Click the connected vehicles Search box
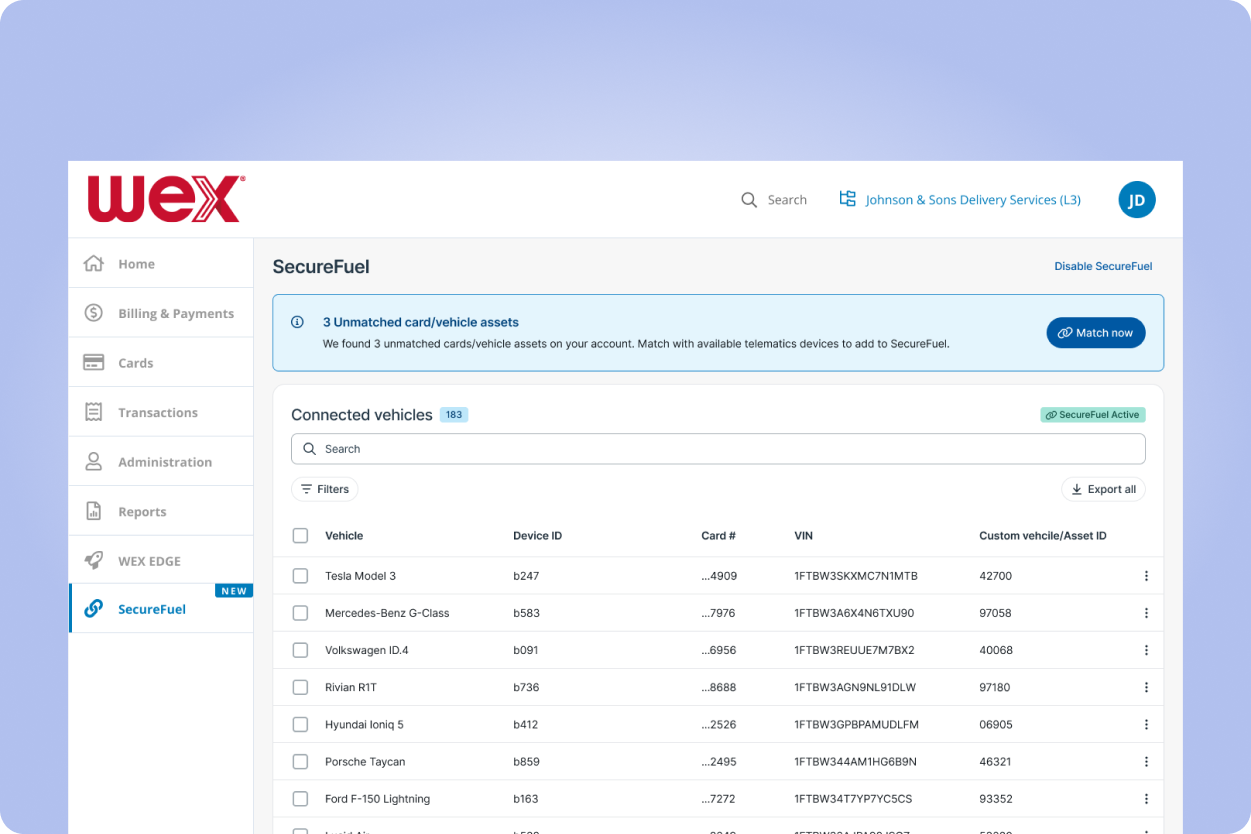The image size is (1251, 834). pyautogui.click(x=718, y=449)
